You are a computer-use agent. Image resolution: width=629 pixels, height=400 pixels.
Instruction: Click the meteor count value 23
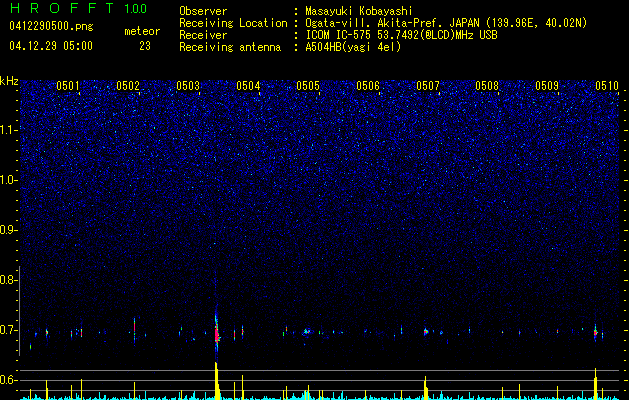[145, 46]
